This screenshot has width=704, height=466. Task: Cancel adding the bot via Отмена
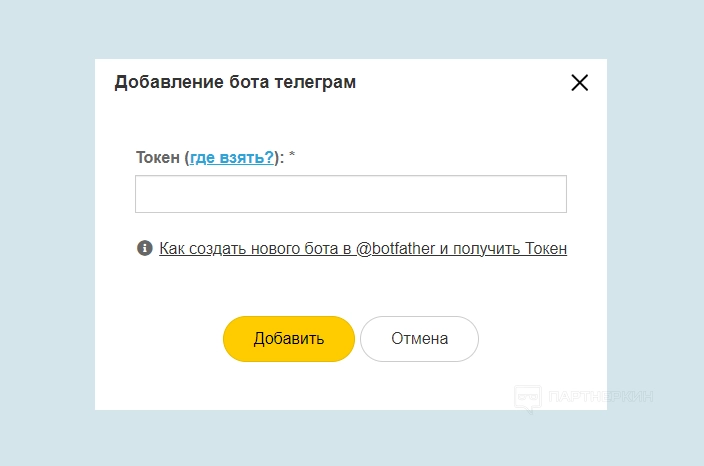(x=419, y=338)
